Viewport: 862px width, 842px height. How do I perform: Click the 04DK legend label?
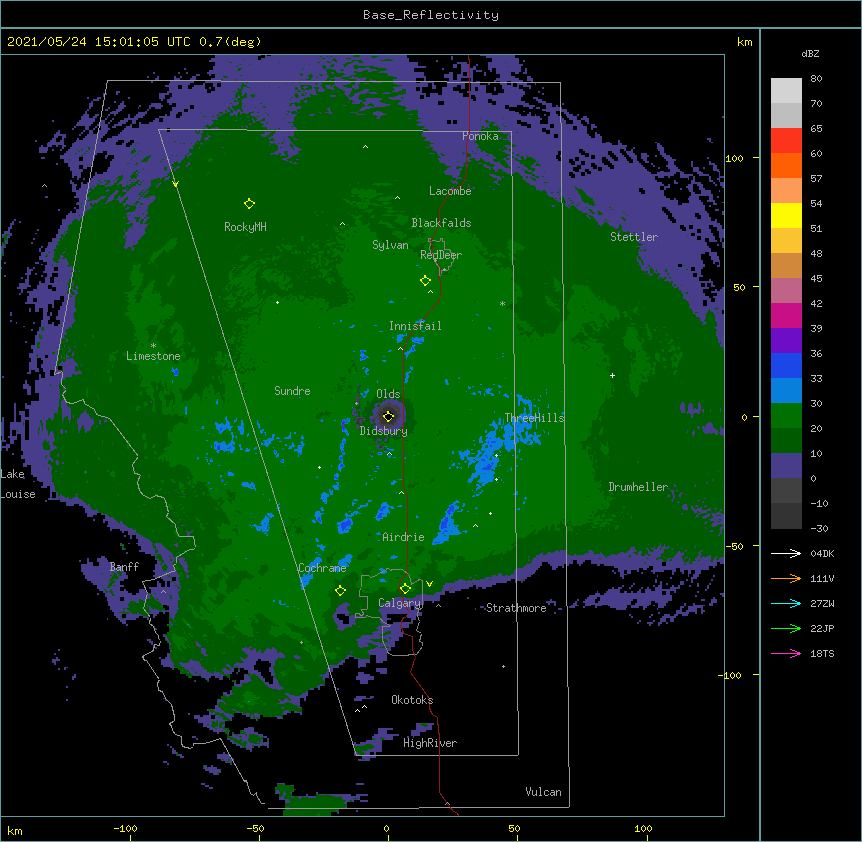822,553
